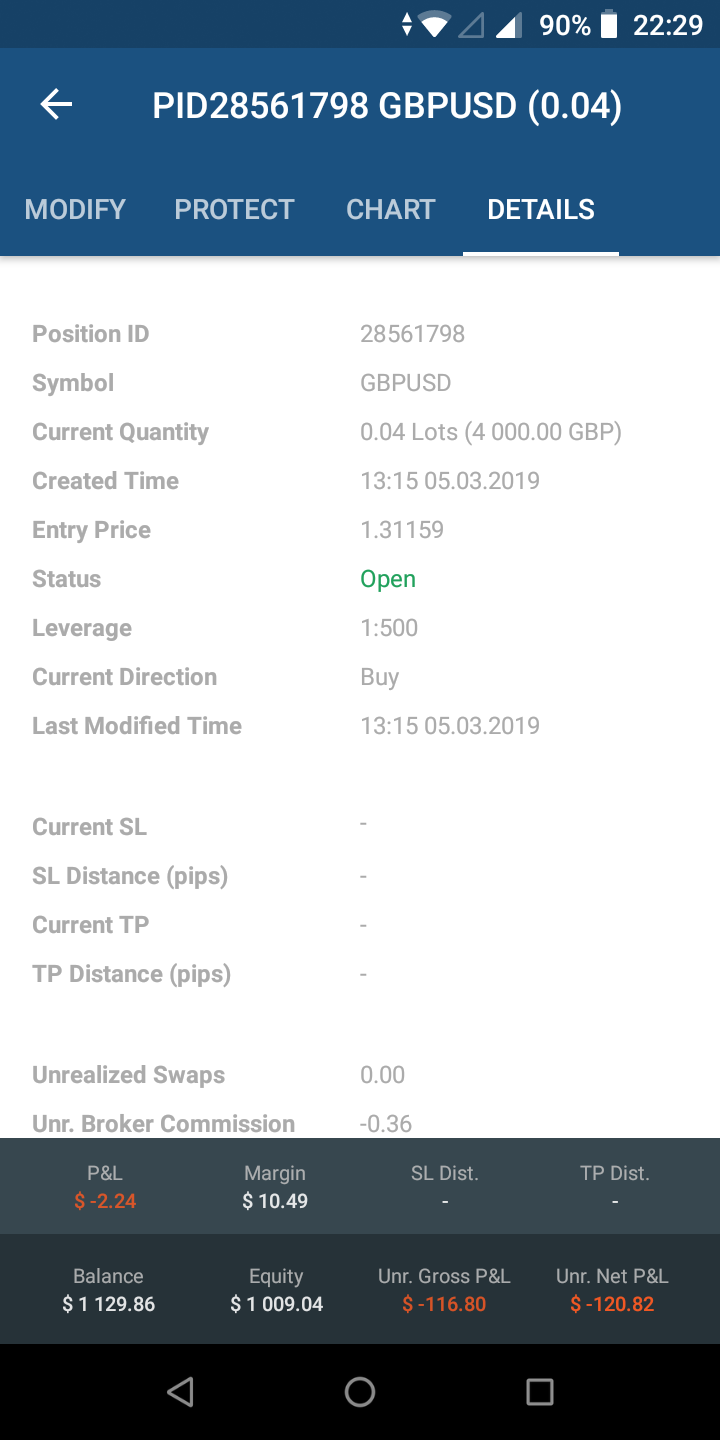Tap the Unr. Gross P&L value
The width and height of the screenshot is (720, 1440).
(x=444, y=1304)
